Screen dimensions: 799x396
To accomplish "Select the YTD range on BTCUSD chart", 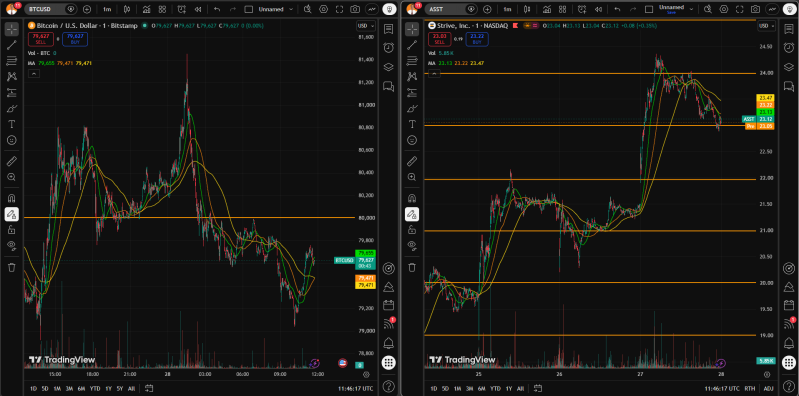I will pyautogui.click(x=95, y=388).
